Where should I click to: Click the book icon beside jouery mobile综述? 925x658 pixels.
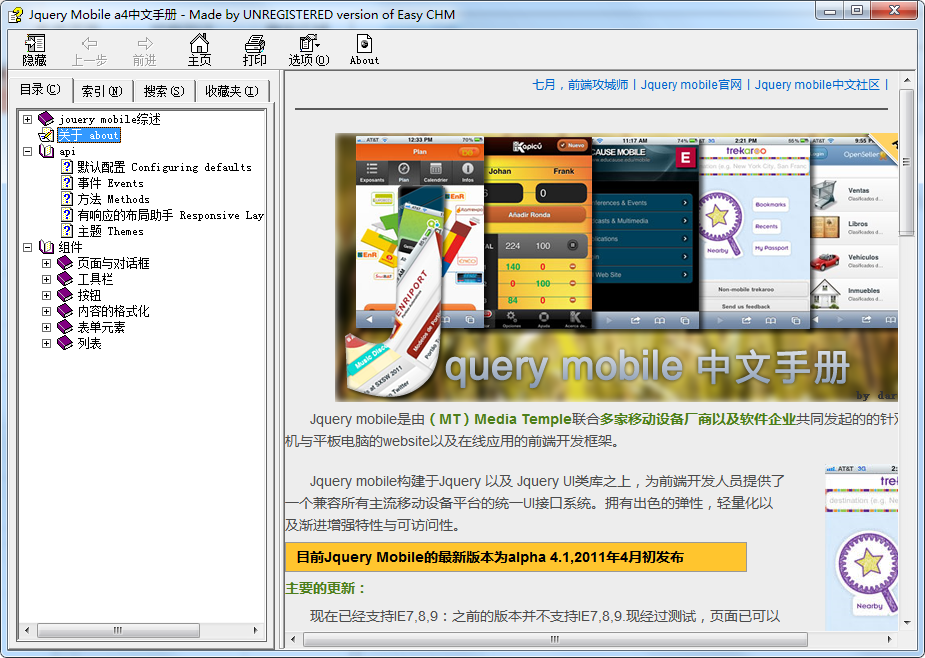coord(46,119)
